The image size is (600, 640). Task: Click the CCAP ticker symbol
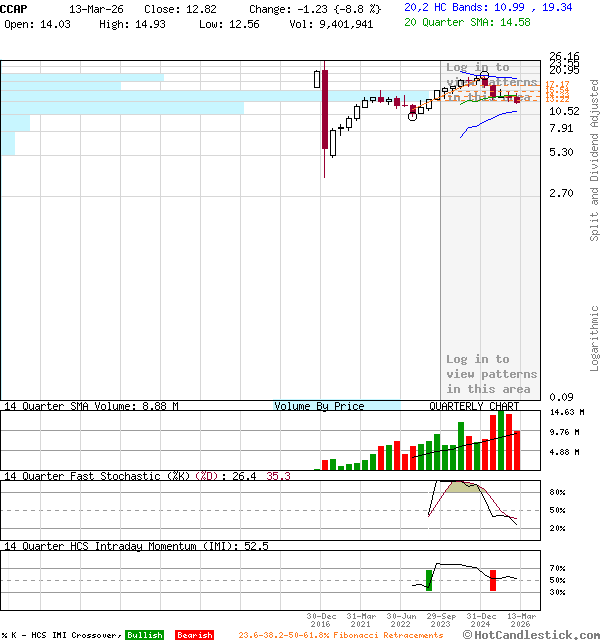[x=15, y=8]
